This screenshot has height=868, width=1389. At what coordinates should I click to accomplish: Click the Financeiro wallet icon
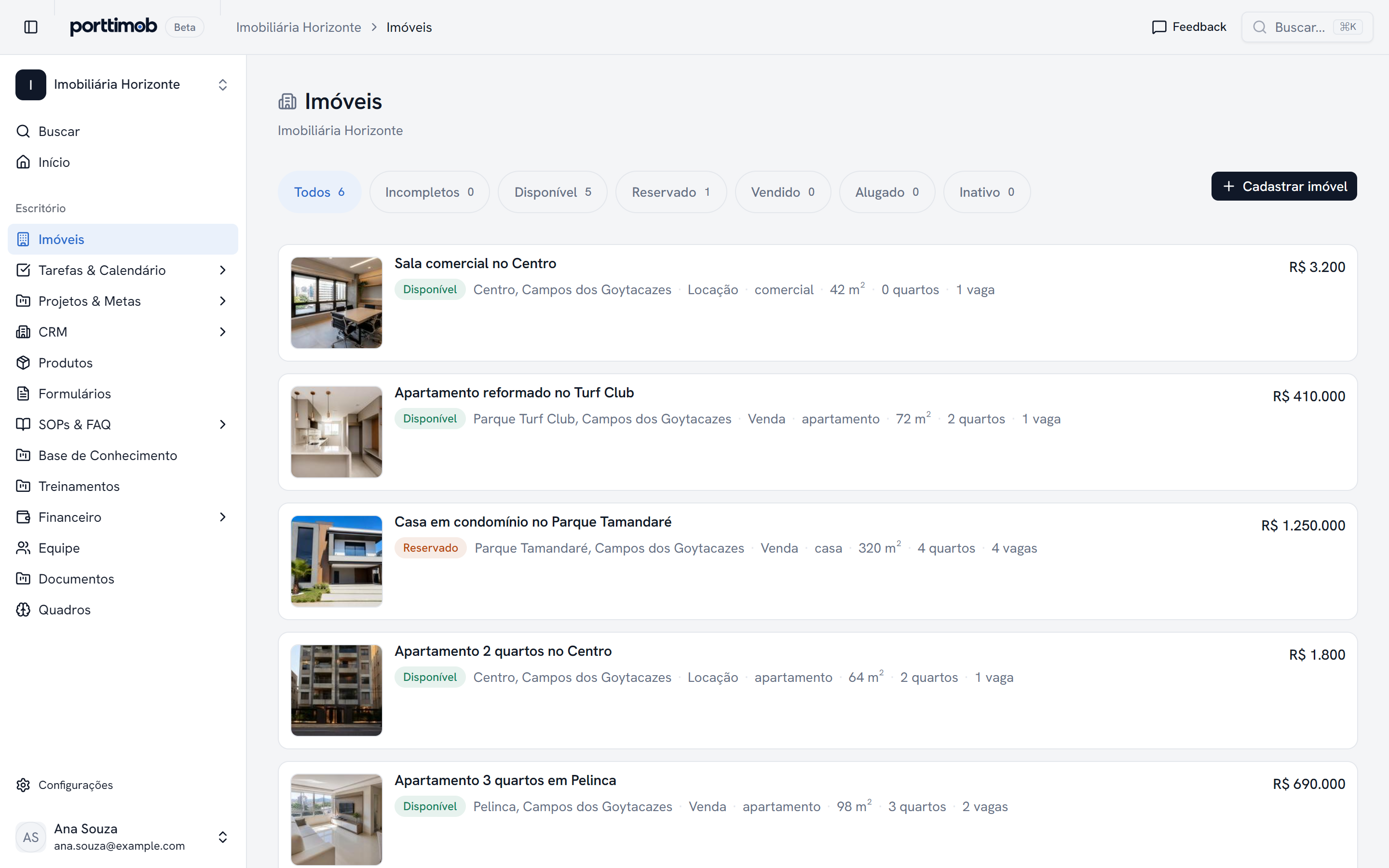point(23,517)
